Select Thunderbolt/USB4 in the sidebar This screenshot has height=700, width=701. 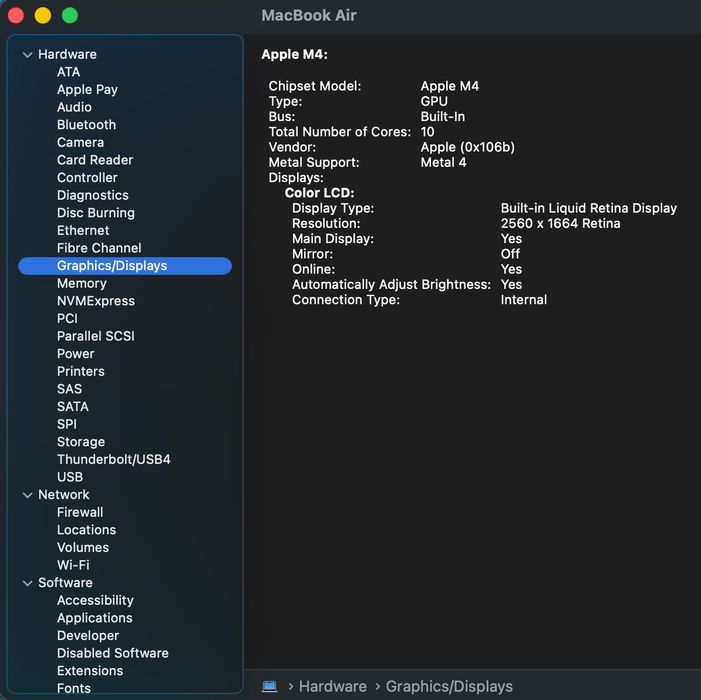click(x=114, y=460)
